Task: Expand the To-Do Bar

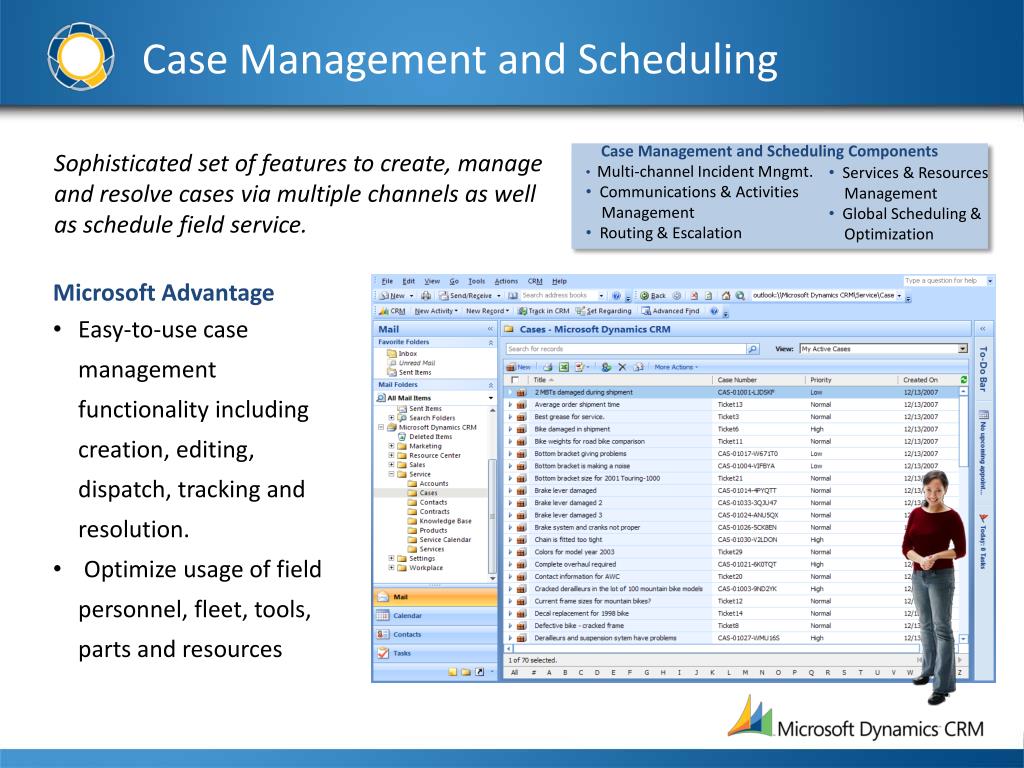Action: 983,328
